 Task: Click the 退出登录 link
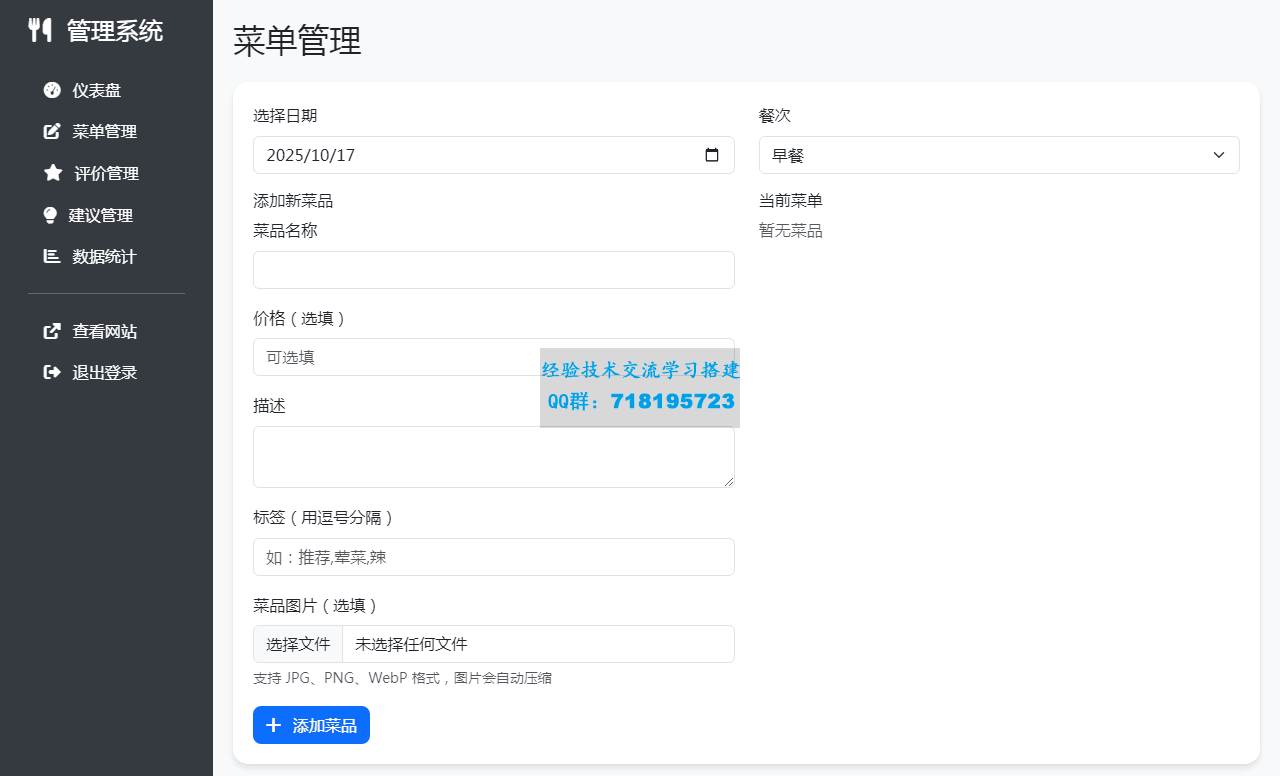(104, 372)
